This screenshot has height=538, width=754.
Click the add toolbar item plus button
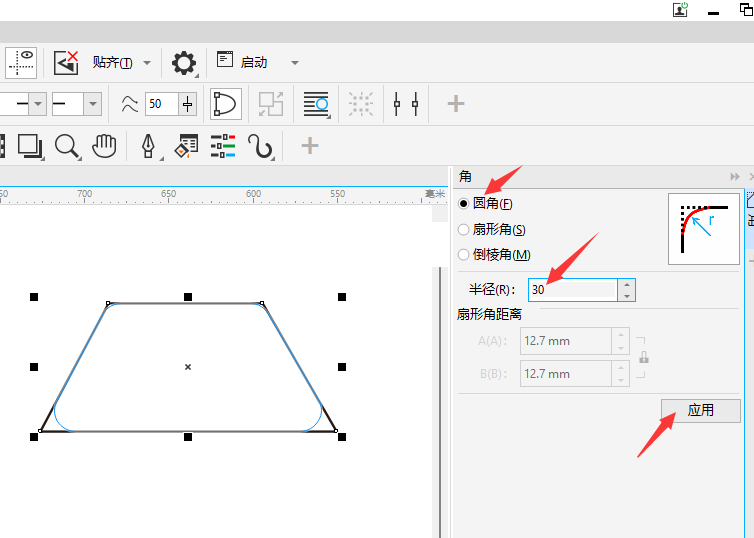click(455, 104)
